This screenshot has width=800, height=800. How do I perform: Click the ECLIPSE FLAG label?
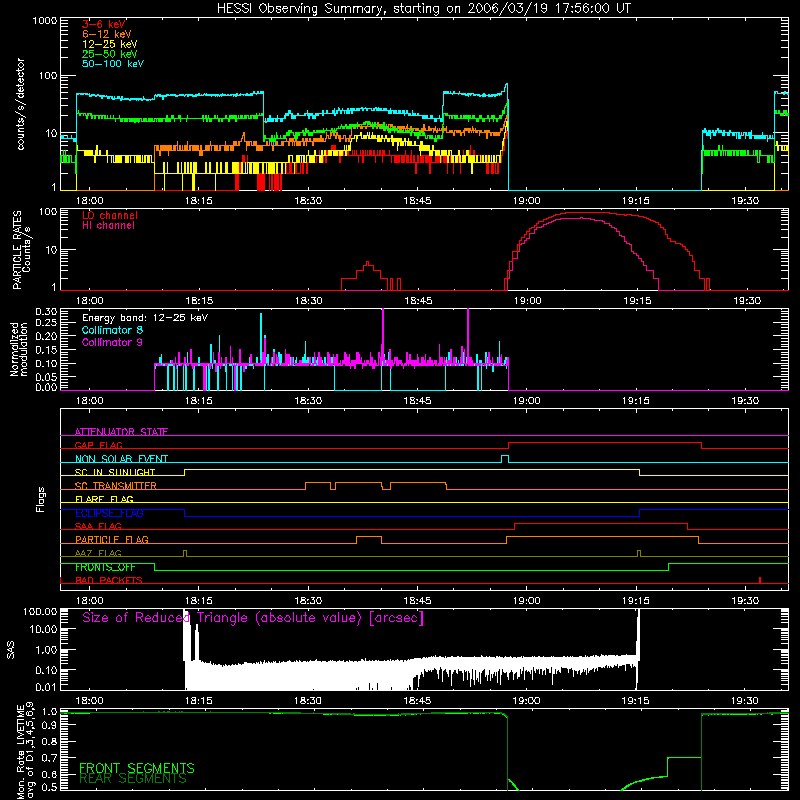(x=109, y=513)
